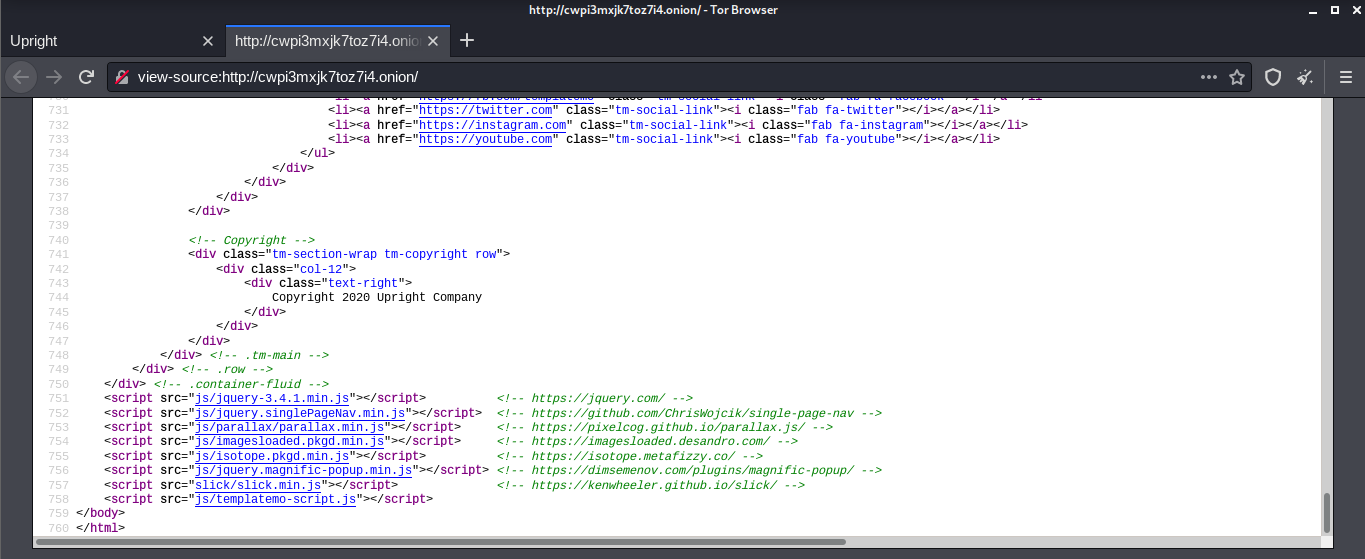Open the Tor security level shield

(x=1273, y=77)
